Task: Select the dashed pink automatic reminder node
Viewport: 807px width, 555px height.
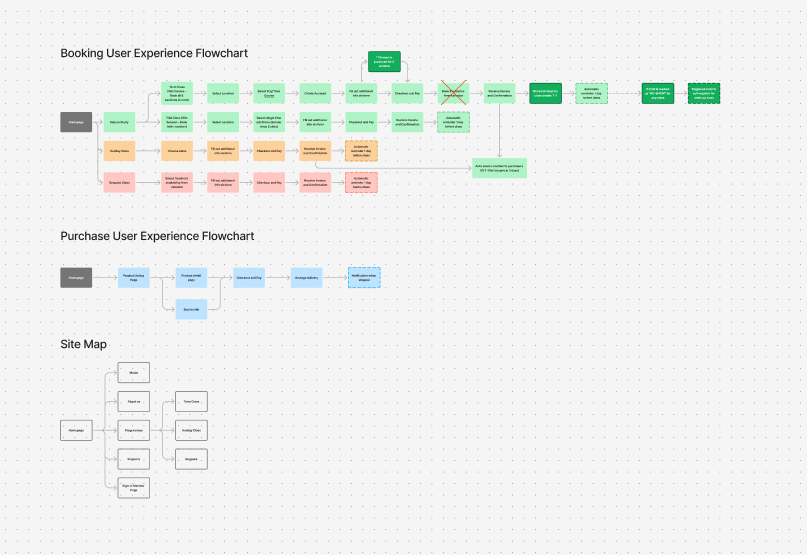Action: 361,182
